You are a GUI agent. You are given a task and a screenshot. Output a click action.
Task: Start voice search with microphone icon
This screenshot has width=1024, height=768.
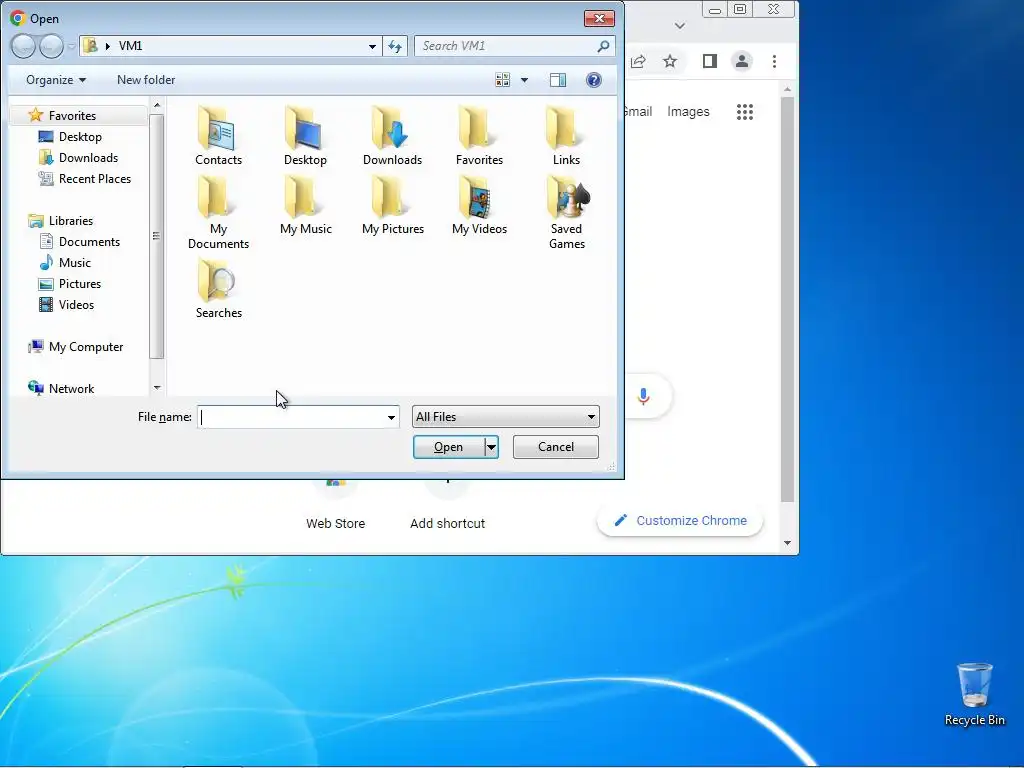coord(643,396)
